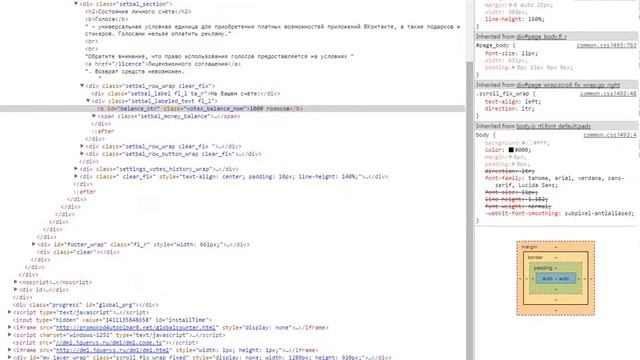Expand the noscript element
This screenshot has width=640, height=360.
click(x=16, y=282)
